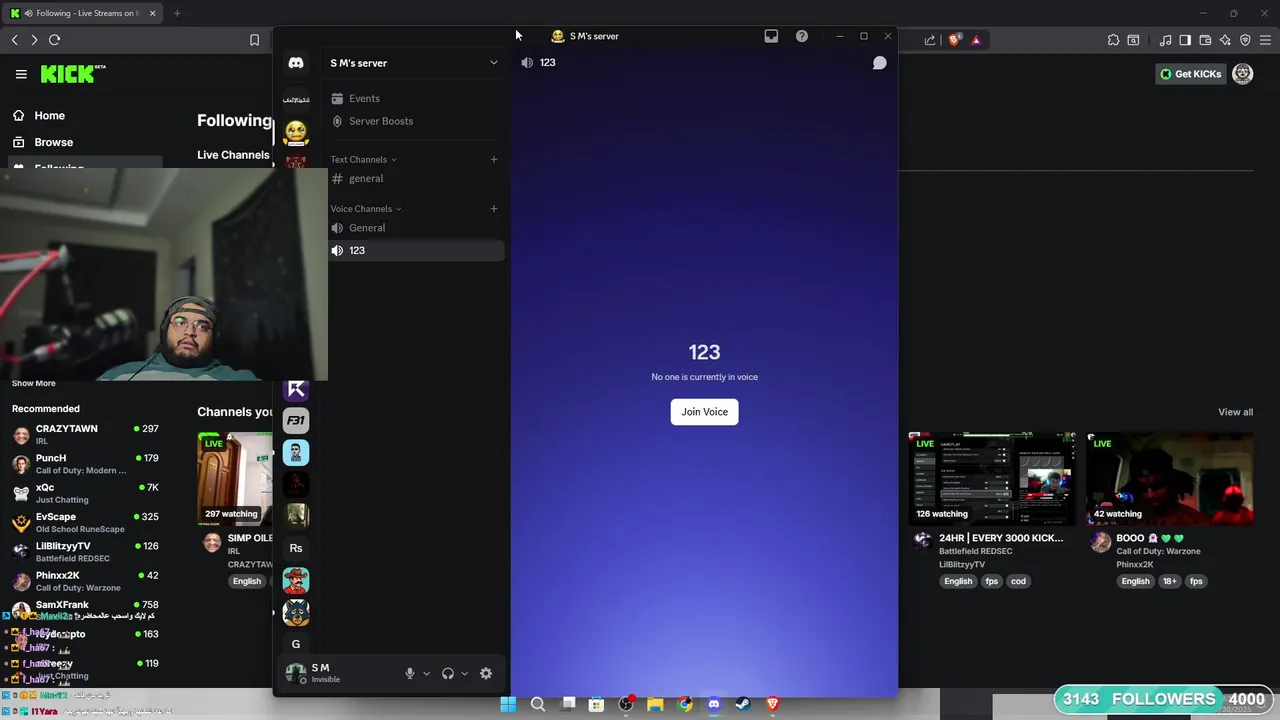Click Show More in Kick sidebar
The width and height of the screenshot is (1280, 720).
point(34,384)
